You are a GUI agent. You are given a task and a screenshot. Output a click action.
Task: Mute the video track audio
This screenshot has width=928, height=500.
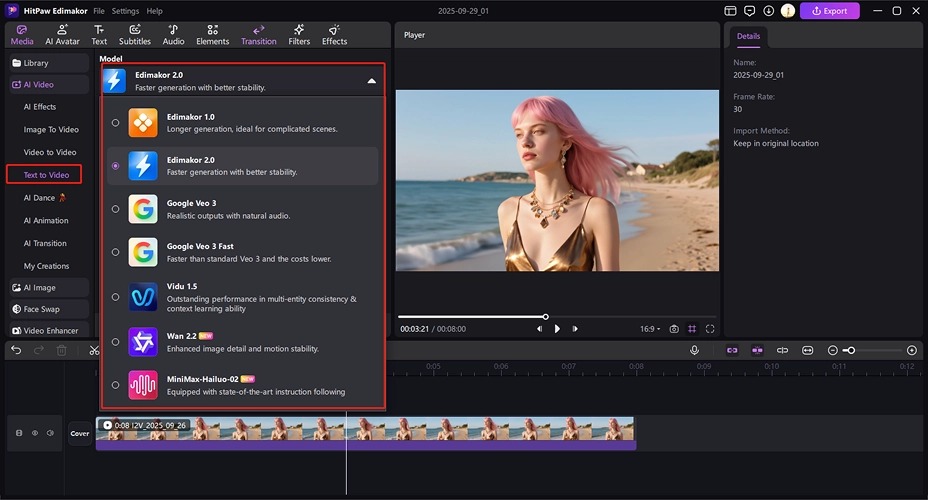click(x=50, y=433)
